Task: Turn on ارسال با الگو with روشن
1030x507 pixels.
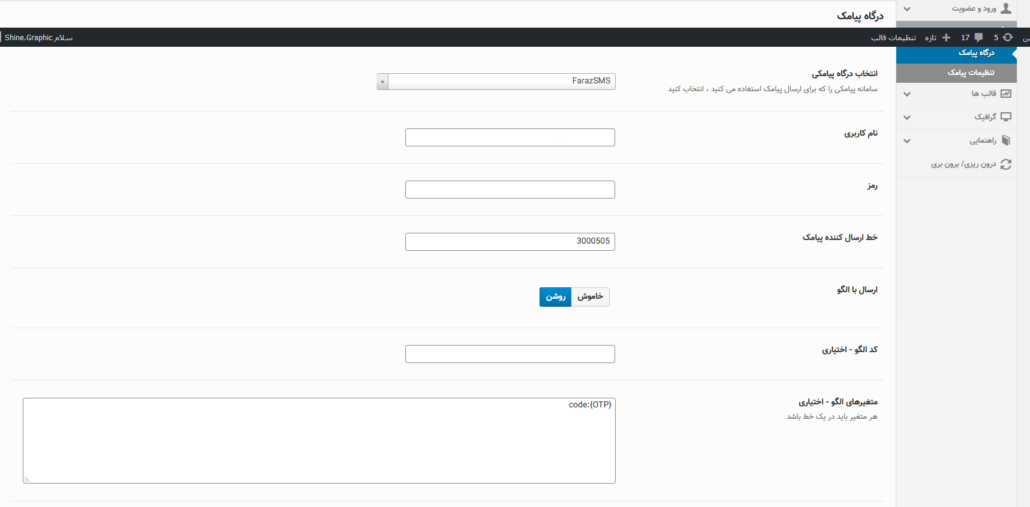Action: (555, 297)
